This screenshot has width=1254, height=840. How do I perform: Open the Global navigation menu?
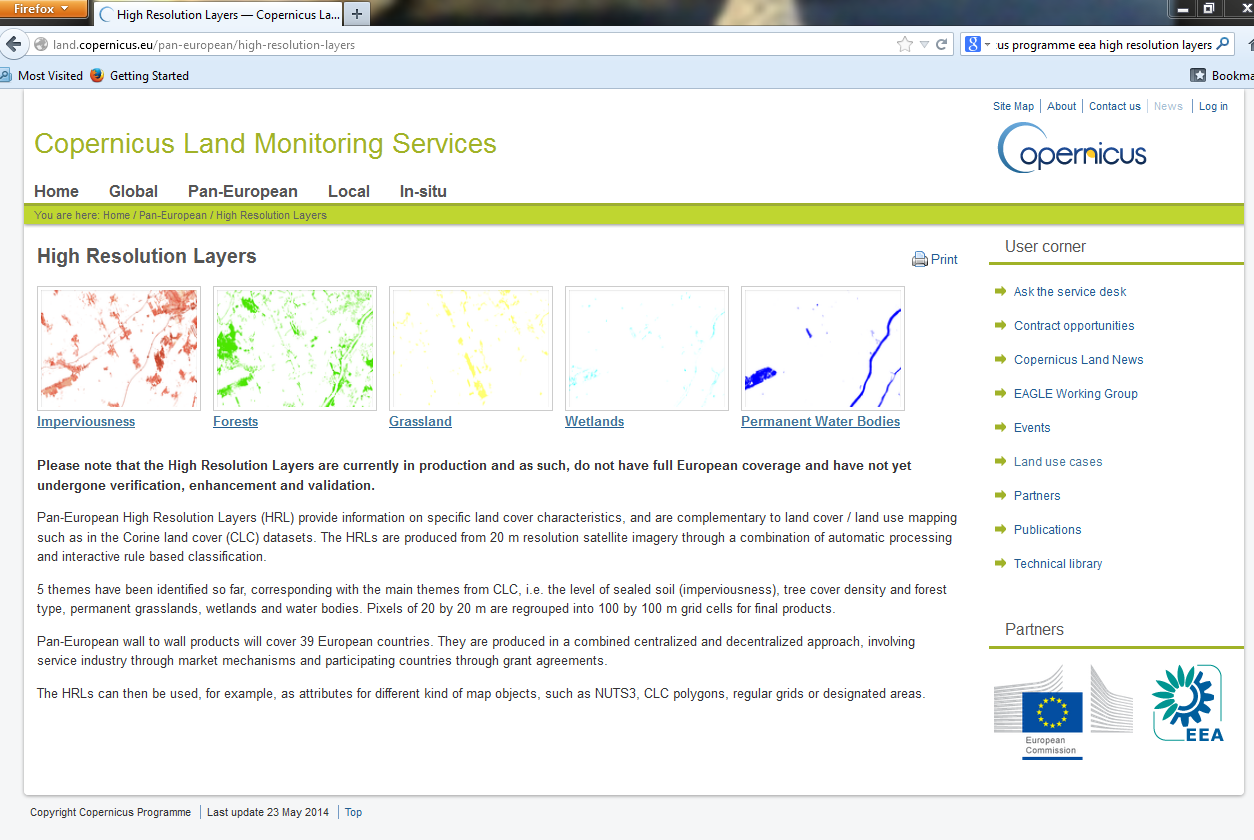[133, 191]
